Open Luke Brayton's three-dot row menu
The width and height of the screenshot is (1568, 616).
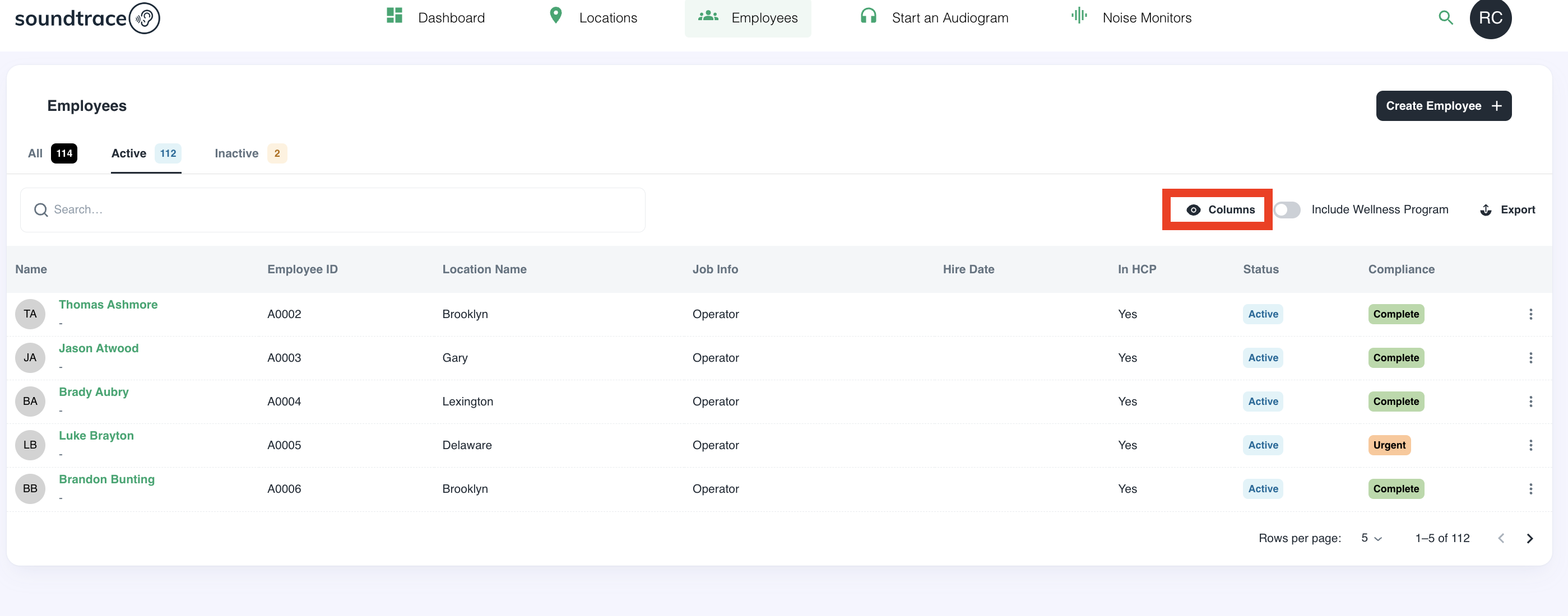coord(1530,445)
